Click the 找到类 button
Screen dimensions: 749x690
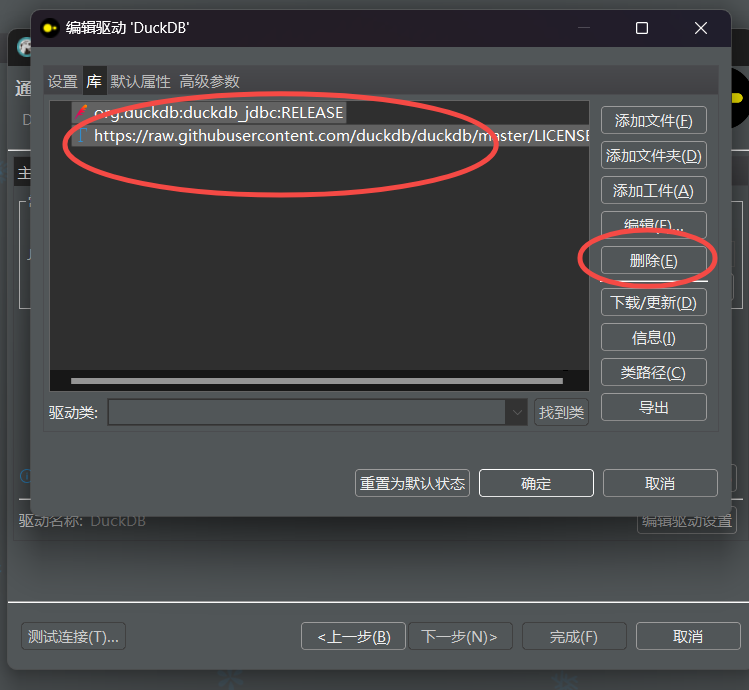(x=561, y=412)
